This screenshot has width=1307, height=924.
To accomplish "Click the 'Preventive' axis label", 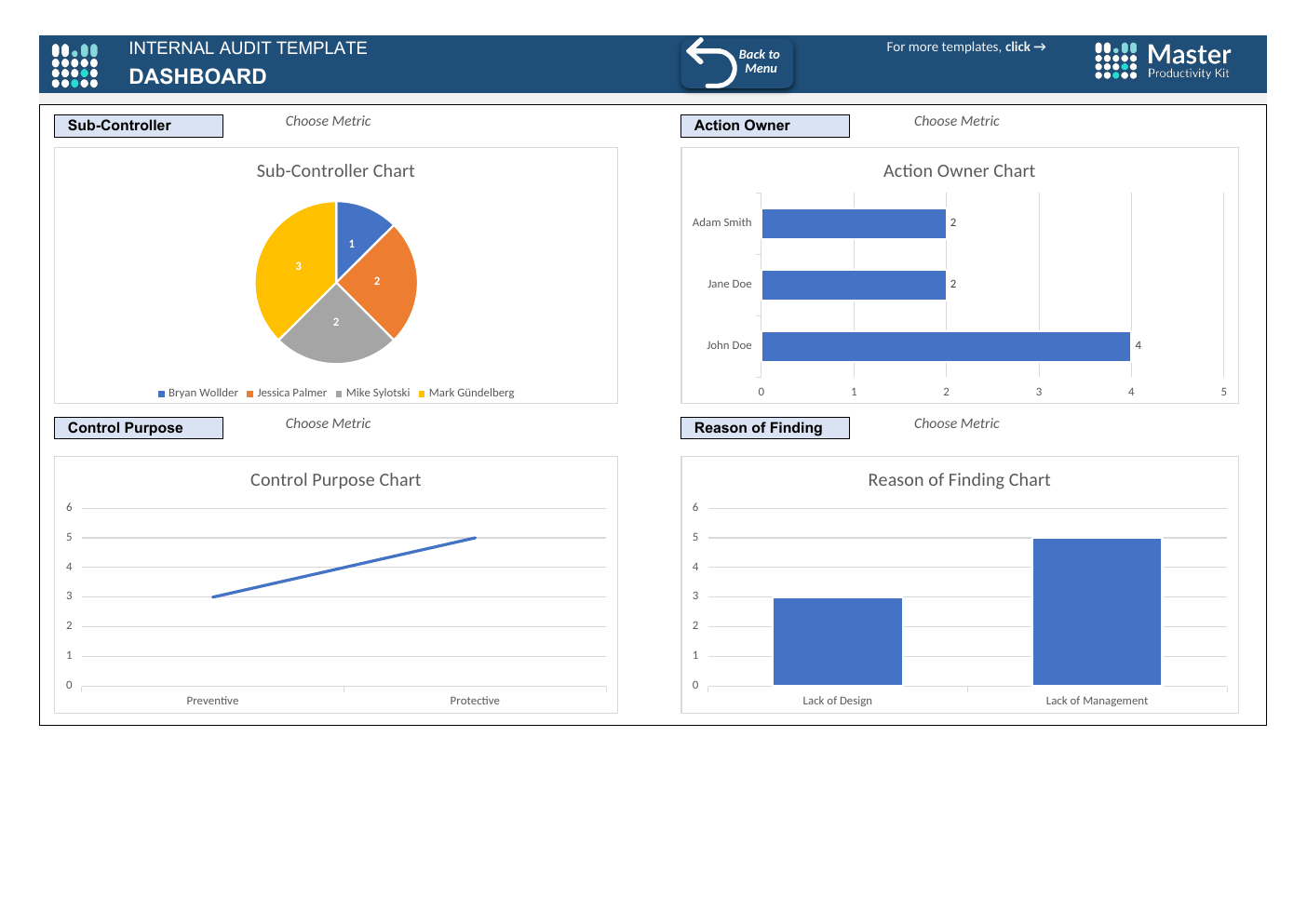I will [212, 701].
